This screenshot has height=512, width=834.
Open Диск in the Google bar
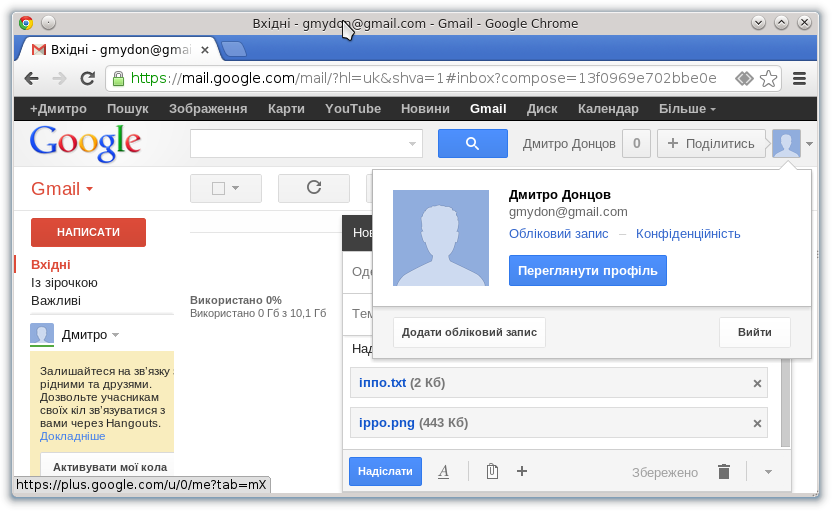point(542,109)
